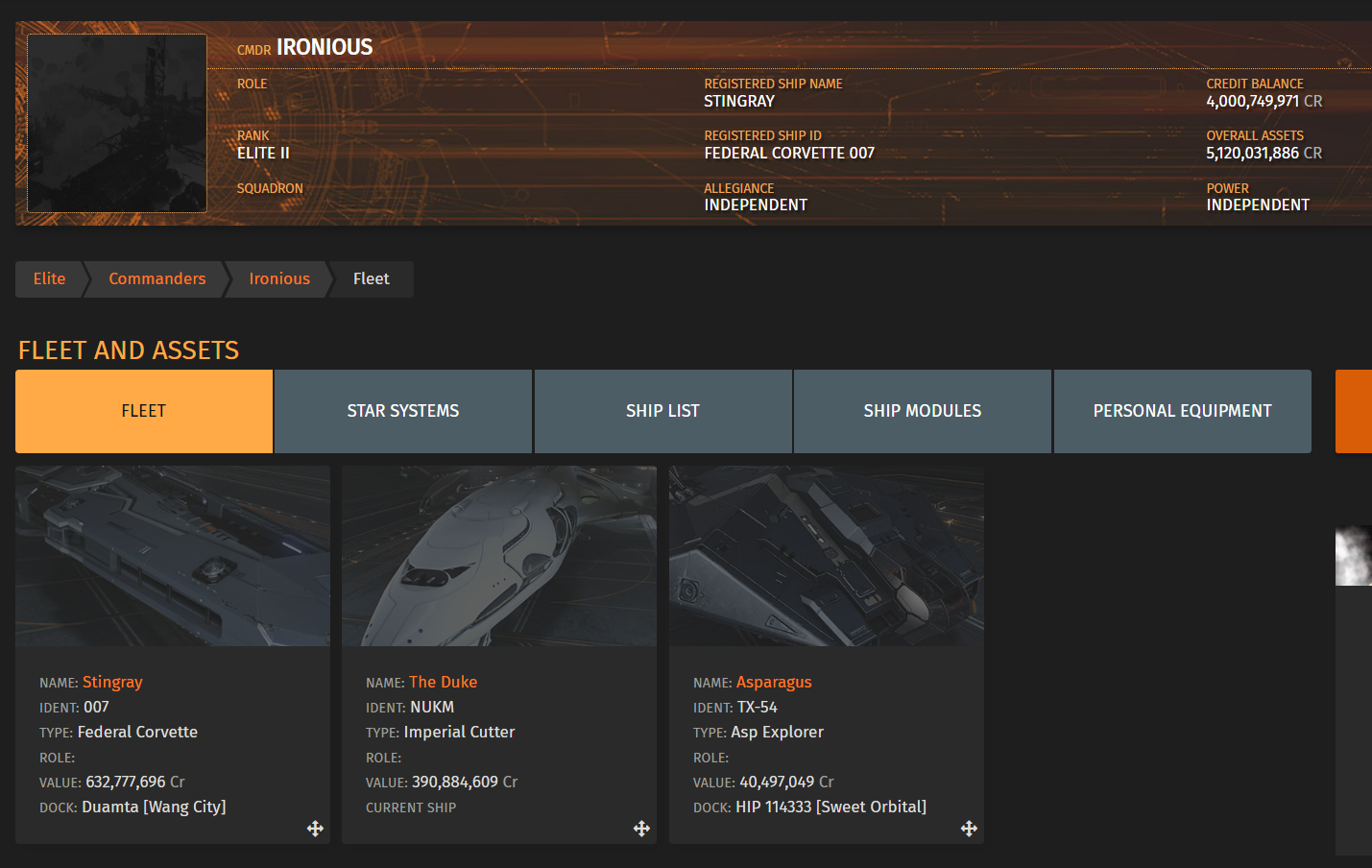Click the ident NUKM on The Duke card
The width and height of the screenshot is (1372, 868).
pyautogui.click(x=432, y=707)
